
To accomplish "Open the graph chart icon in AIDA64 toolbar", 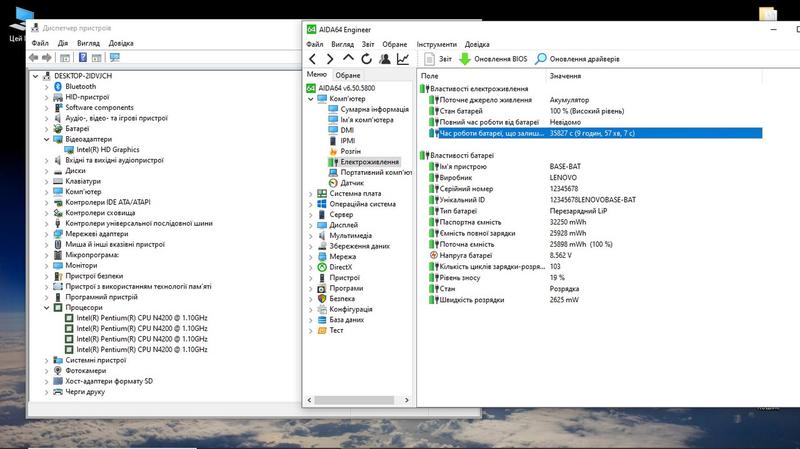I will click(403, 59).
